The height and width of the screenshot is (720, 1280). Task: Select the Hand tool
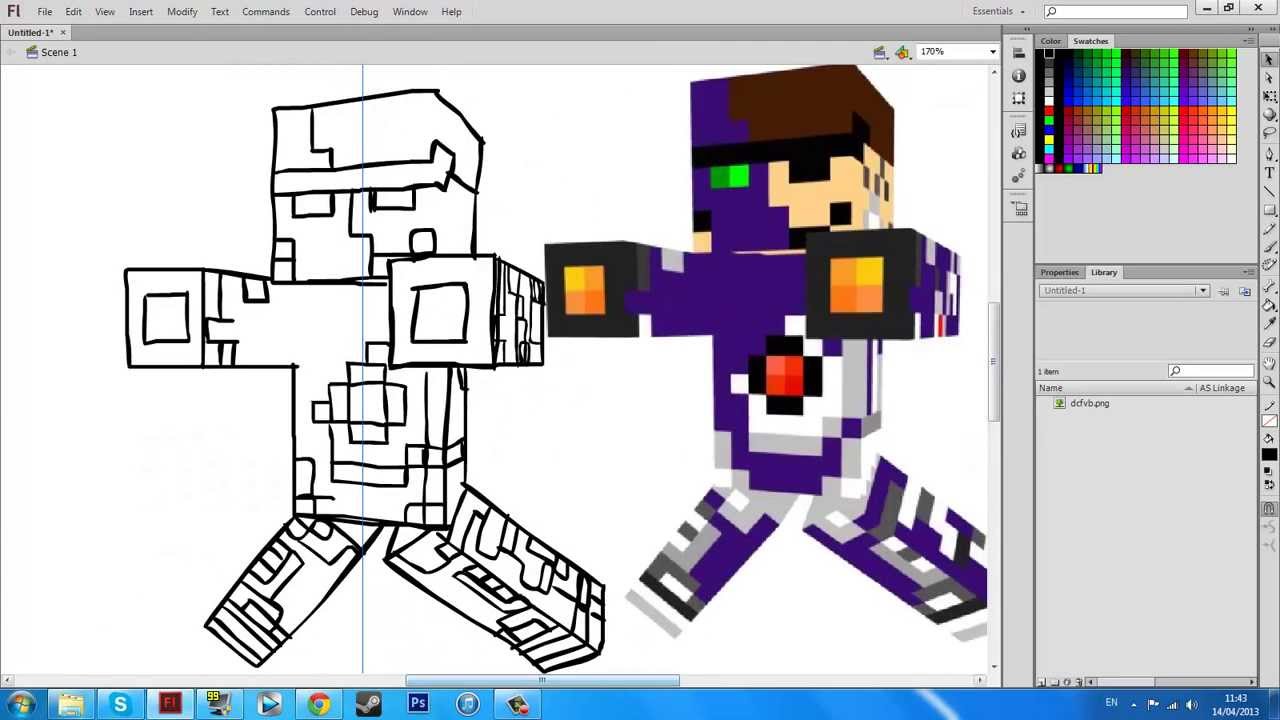(1269, 362)
